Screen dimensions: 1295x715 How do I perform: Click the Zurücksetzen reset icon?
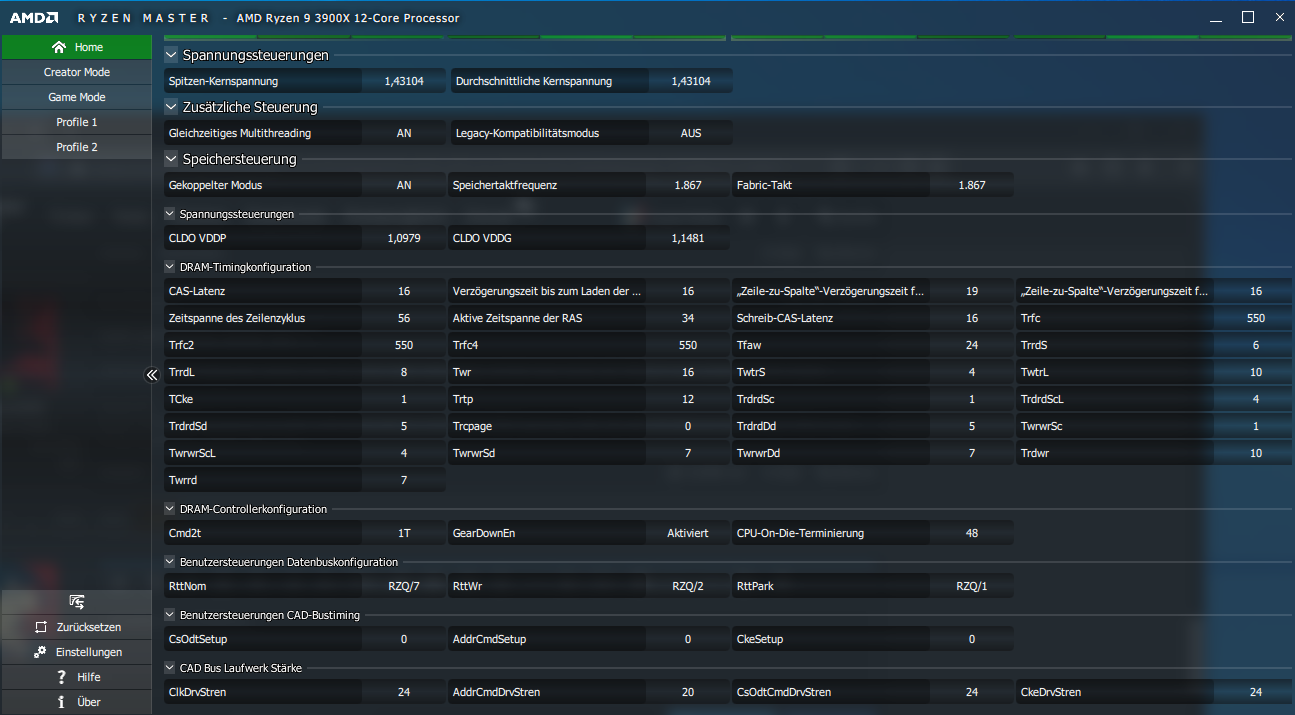pyautogui.click(x=40, y=627)
